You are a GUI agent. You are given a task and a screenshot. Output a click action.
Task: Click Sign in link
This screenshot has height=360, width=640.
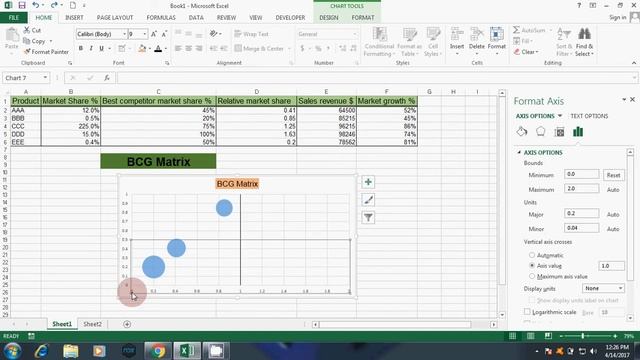pos(618,18)
